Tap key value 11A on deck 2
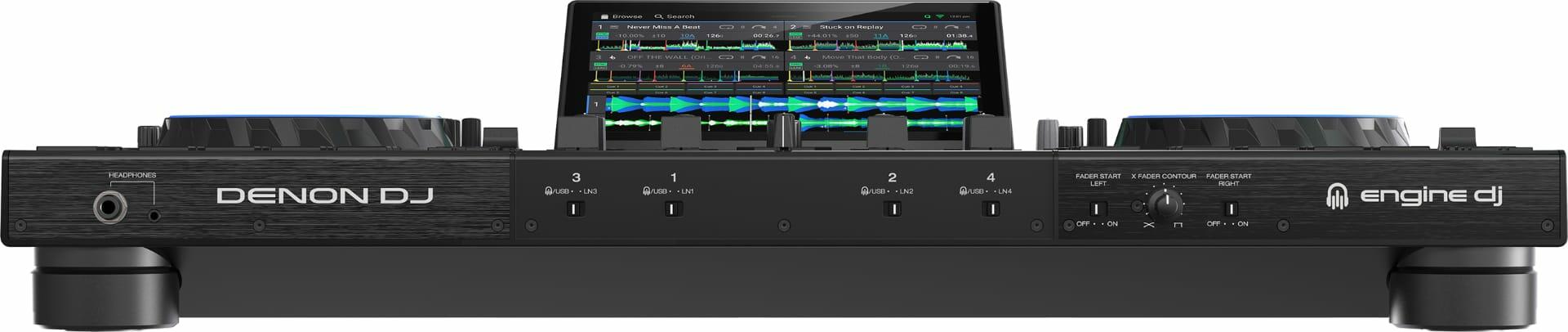This screenshot has height=332, width=1568. [x=880, y=36]
